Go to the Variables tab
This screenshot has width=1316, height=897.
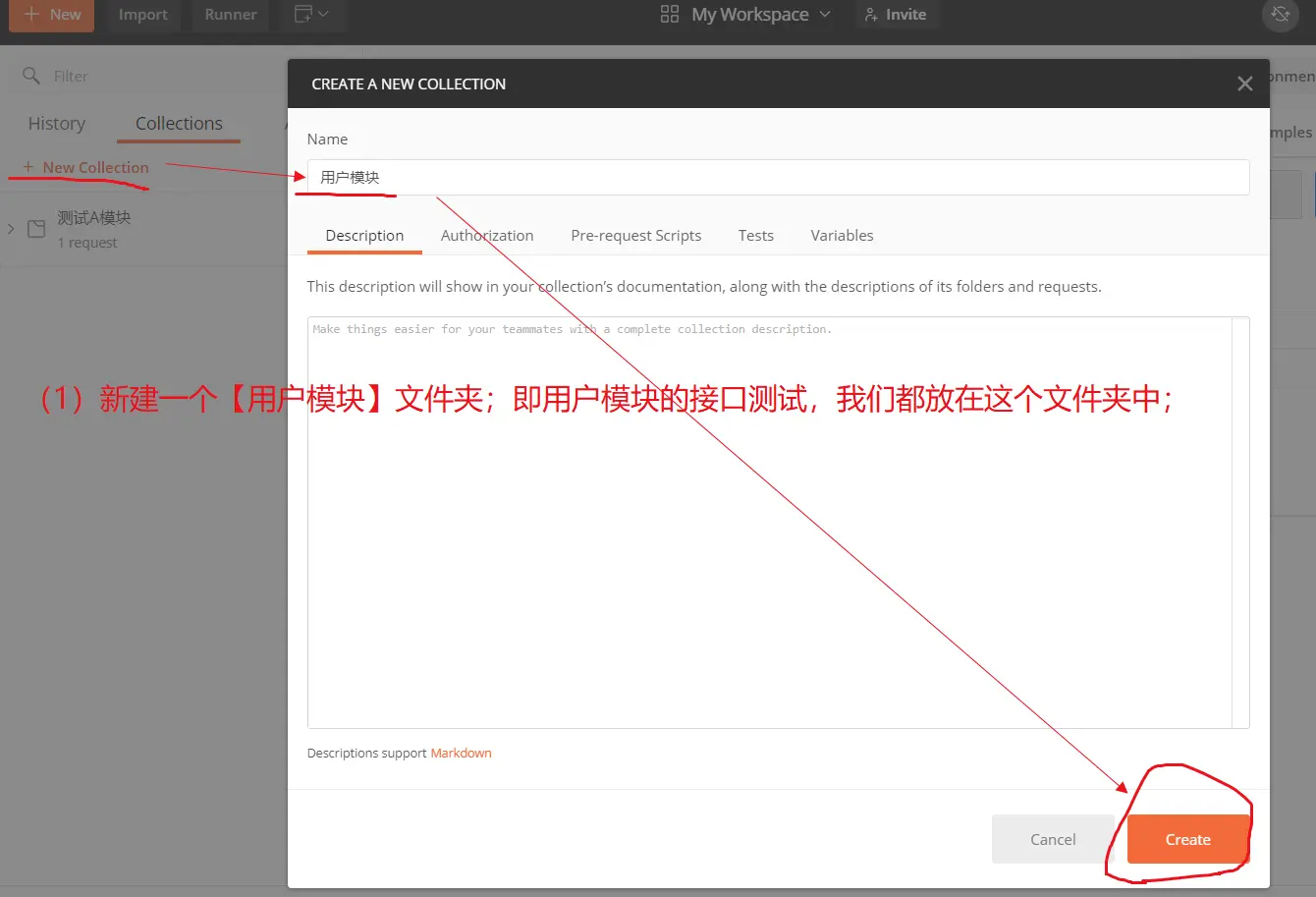[x=842, y=236]
